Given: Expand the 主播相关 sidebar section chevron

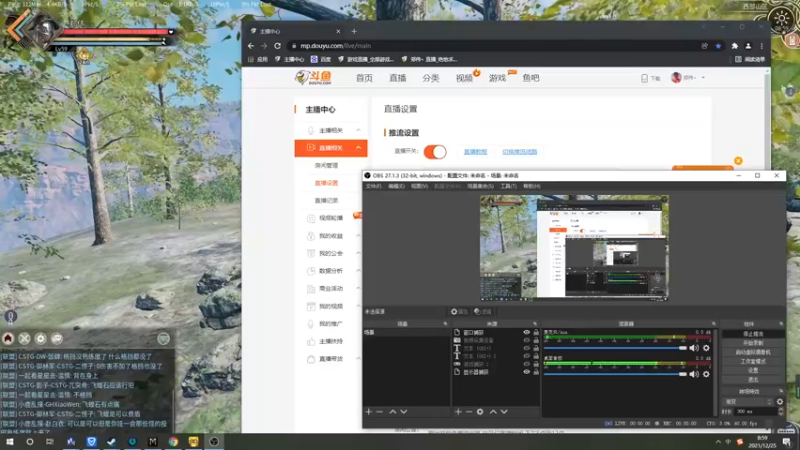Looking at the screenshot, I should [x=359, y=130].
